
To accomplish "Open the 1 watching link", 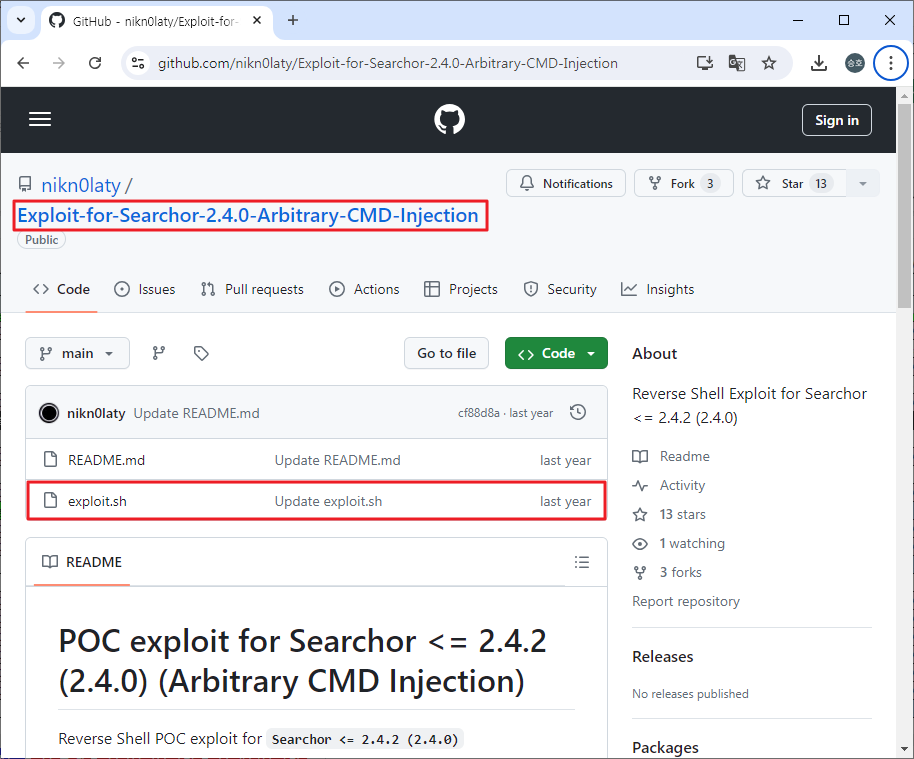I will pyautogui.click(x=679, y=544).
